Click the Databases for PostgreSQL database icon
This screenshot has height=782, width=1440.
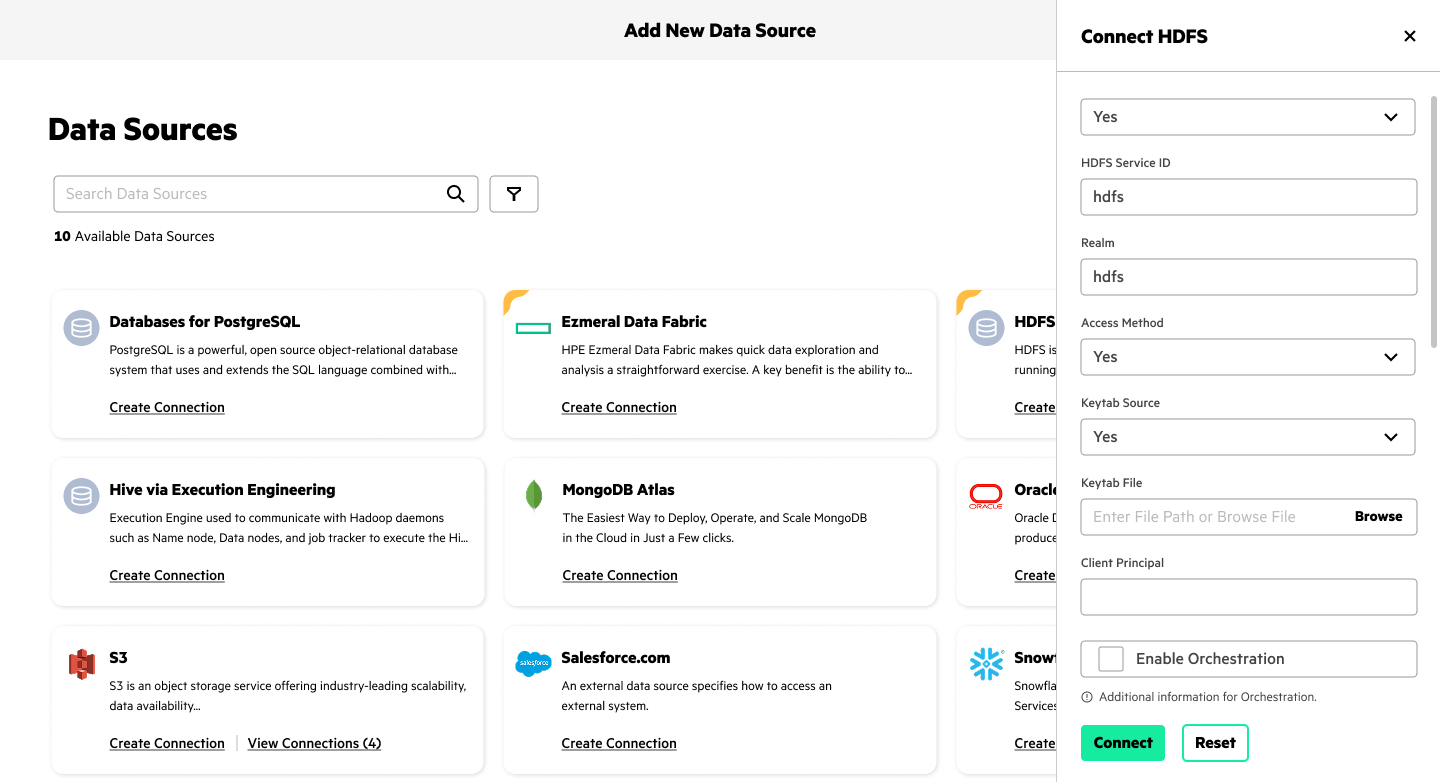coord(81,328)
